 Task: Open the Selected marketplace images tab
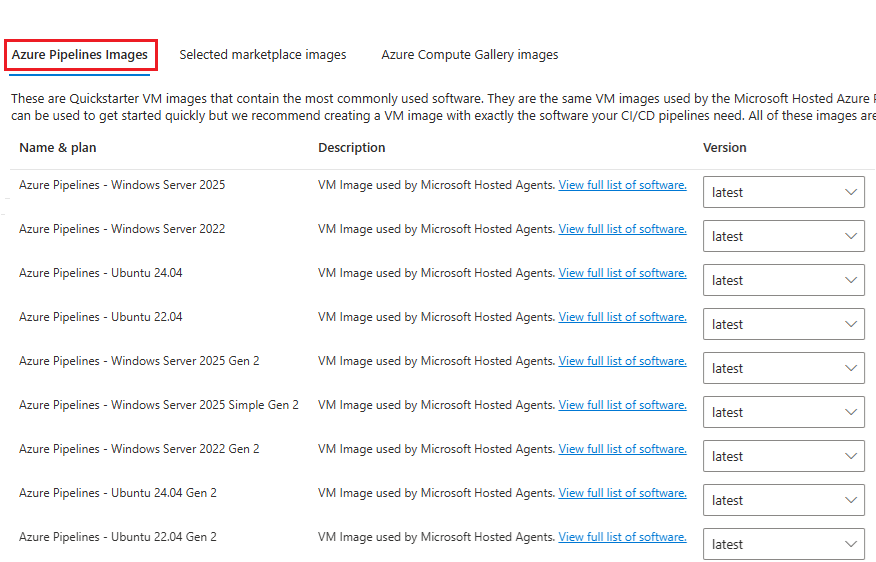coord(263,55)
